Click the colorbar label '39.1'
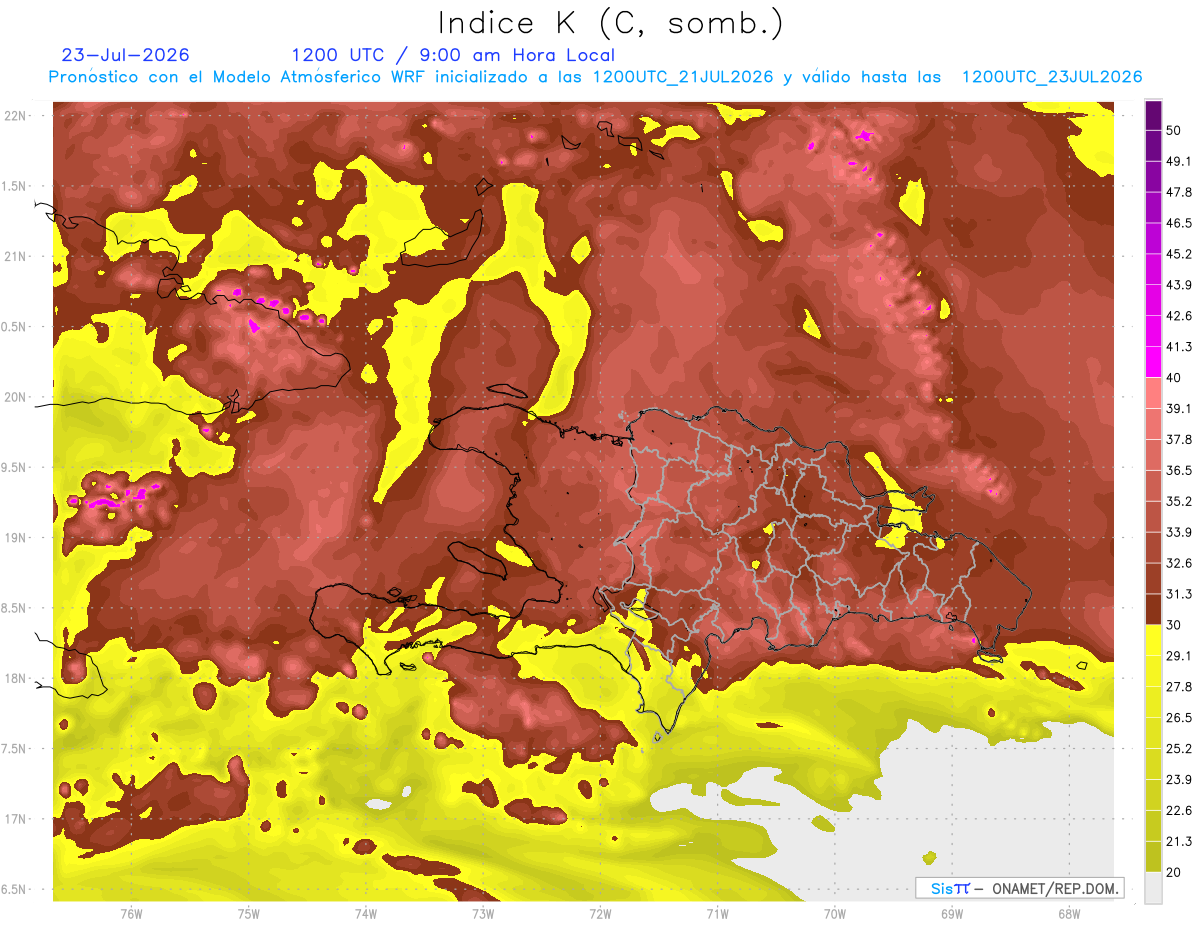 (1179, 408)
